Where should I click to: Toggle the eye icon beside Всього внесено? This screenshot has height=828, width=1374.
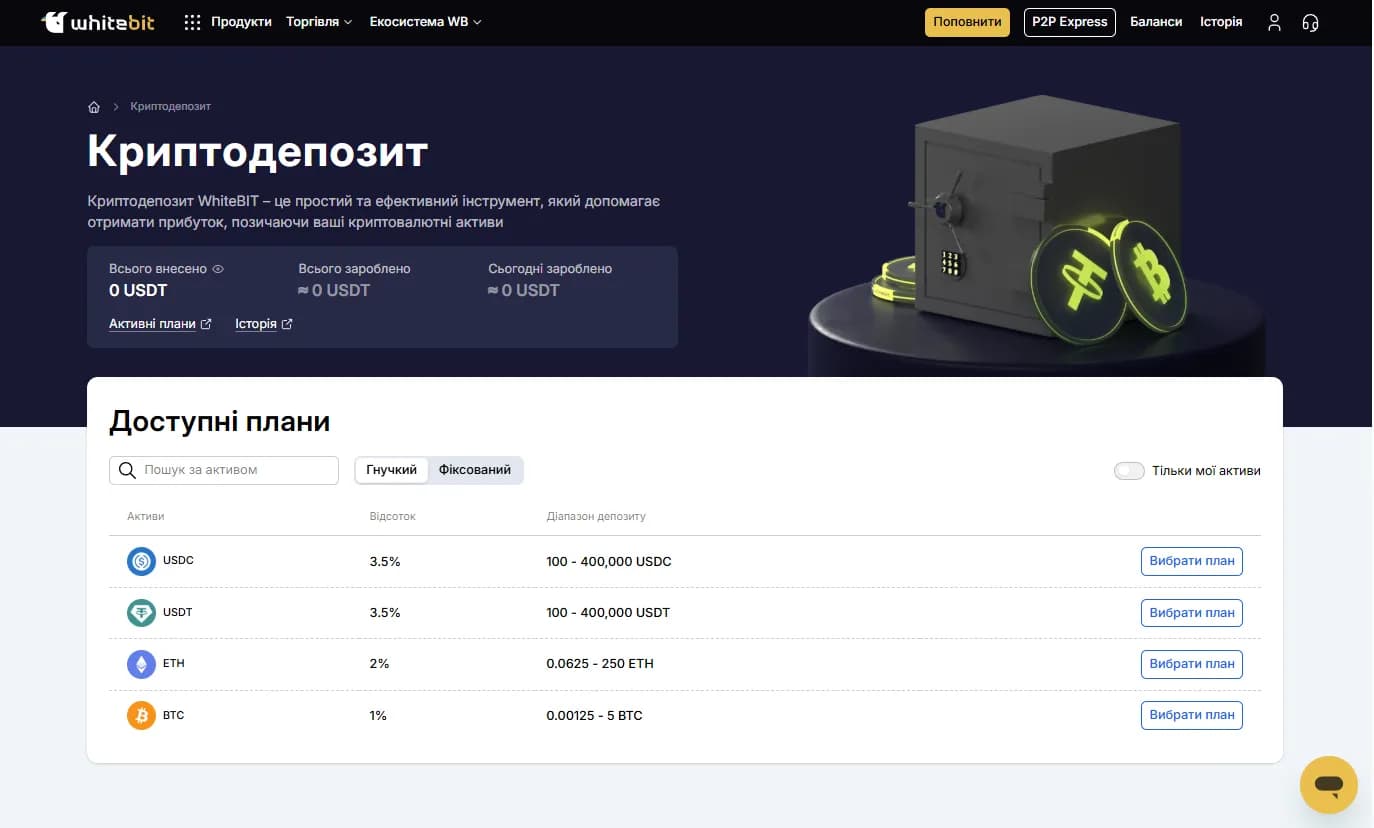point(218,269)
